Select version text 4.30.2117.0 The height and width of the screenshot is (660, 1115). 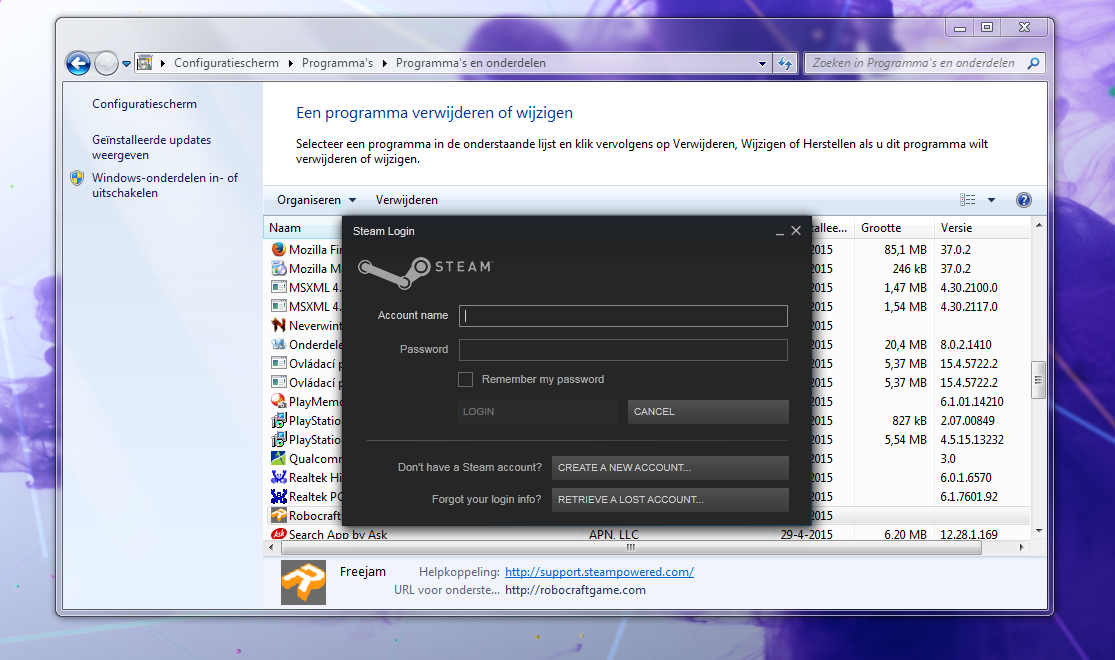pos(969,307)
